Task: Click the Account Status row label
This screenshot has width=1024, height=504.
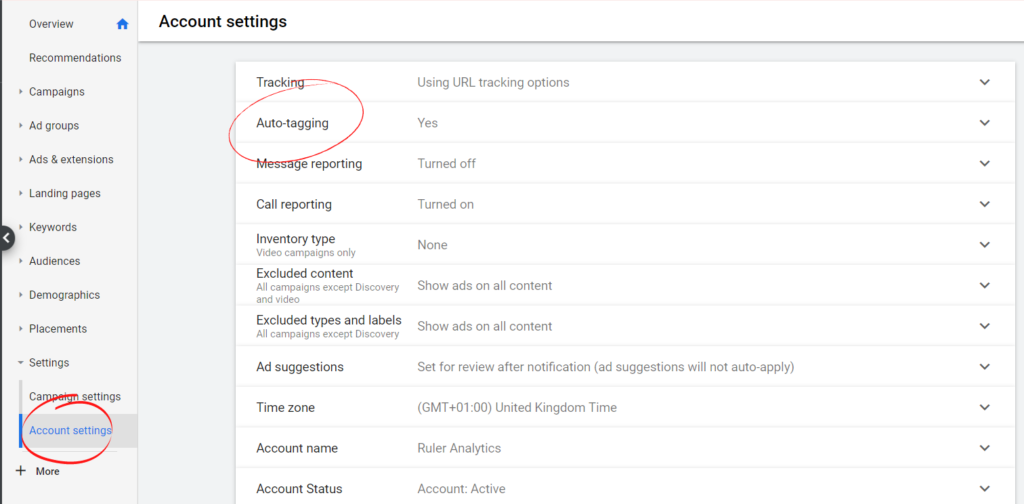Action: (x=299, y=489)
